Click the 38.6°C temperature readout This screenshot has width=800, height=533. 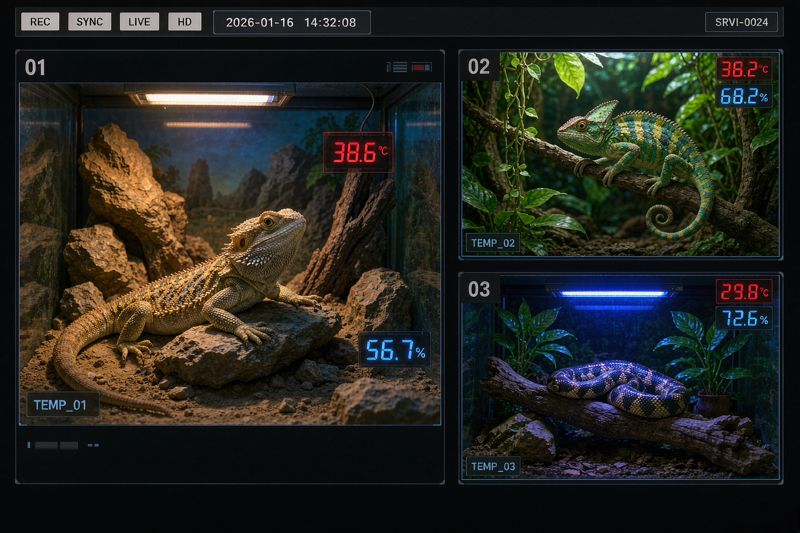click(359, 152)
